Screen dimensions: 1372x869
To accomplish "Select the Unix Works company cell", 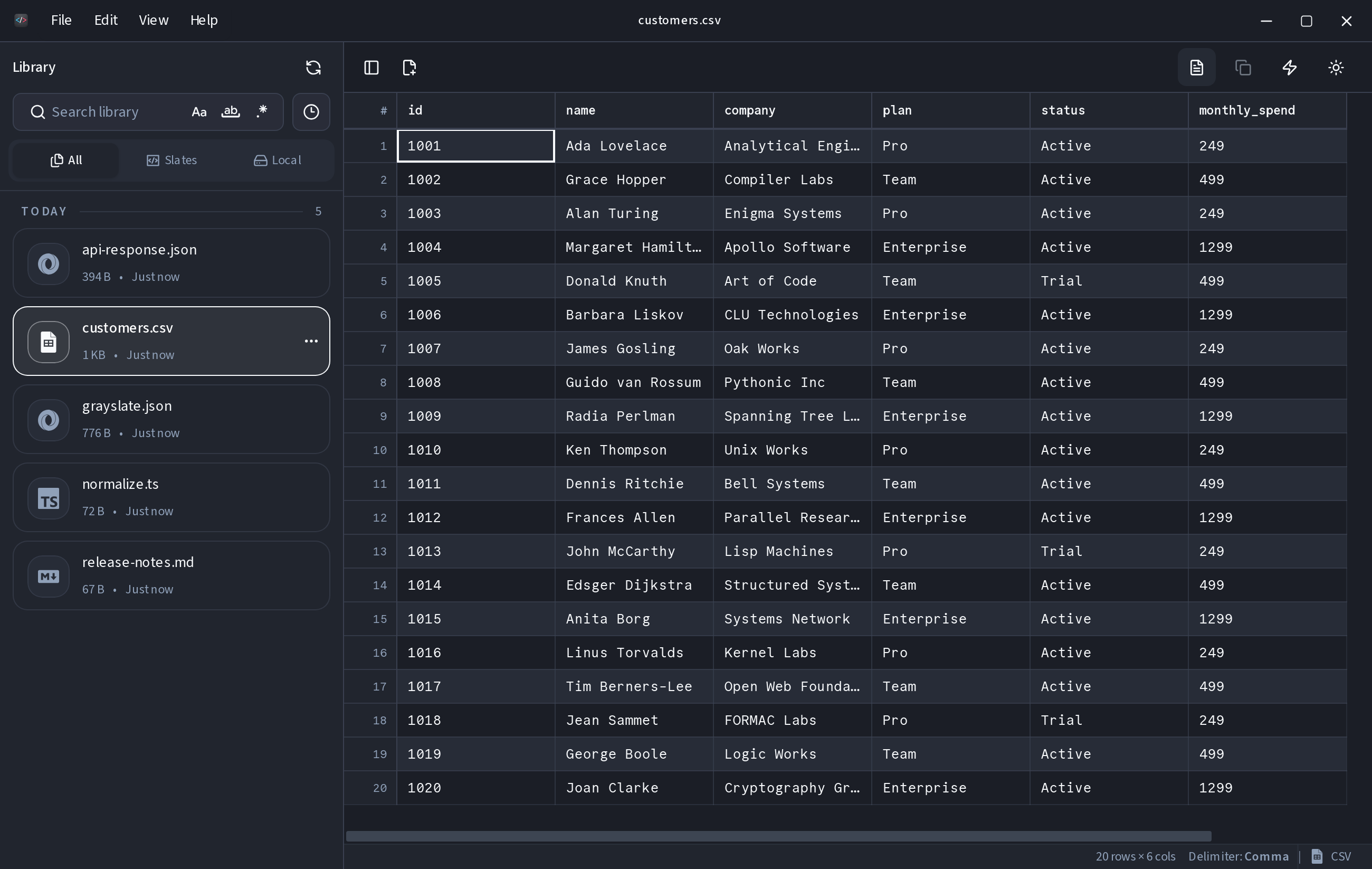I will point(793,450).
